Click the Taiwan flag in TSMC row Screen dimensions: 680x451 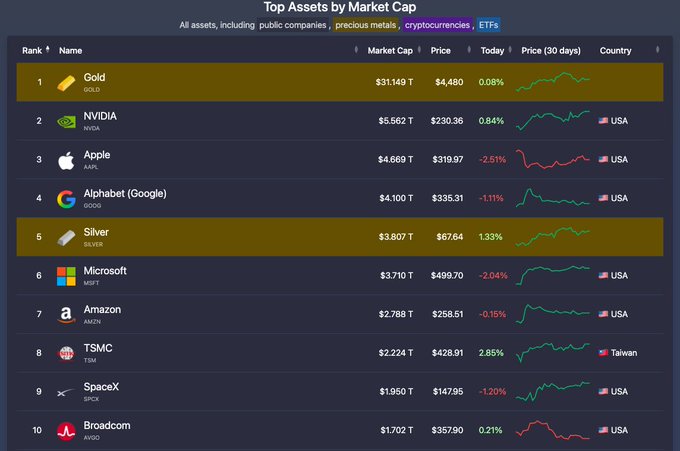point(603,353)
